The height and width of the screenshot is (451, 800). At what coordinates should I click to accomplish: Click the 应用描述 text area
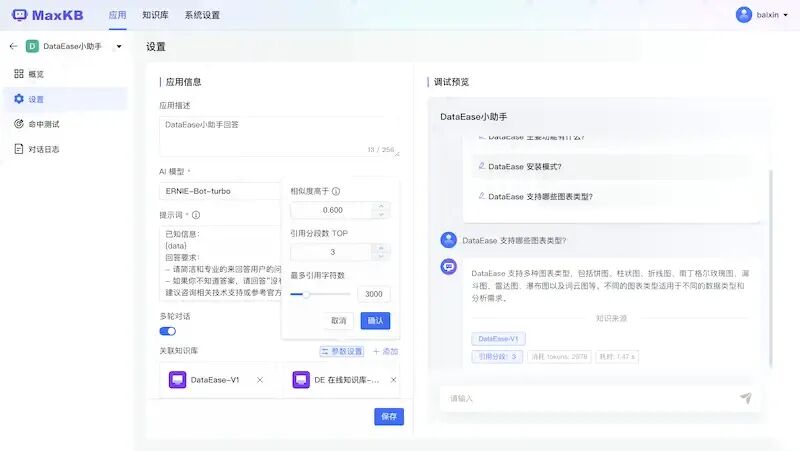(x=279, y=136)
